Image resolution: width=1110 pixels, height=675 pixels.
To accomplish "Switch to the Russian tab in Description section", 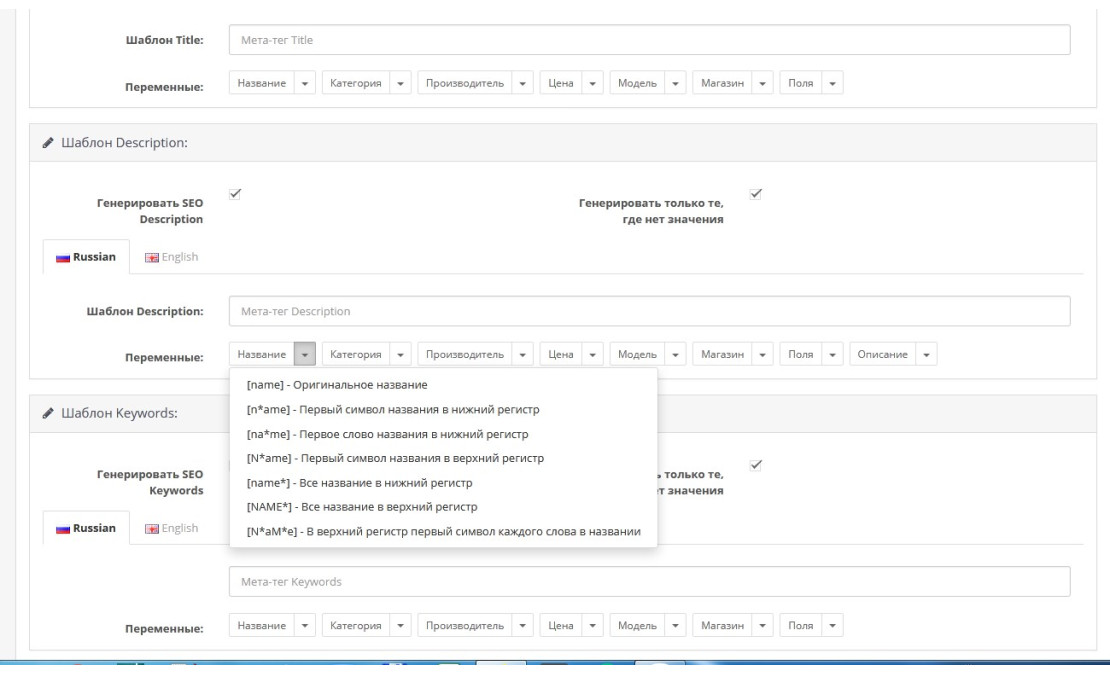I will [x=87, y=257].
